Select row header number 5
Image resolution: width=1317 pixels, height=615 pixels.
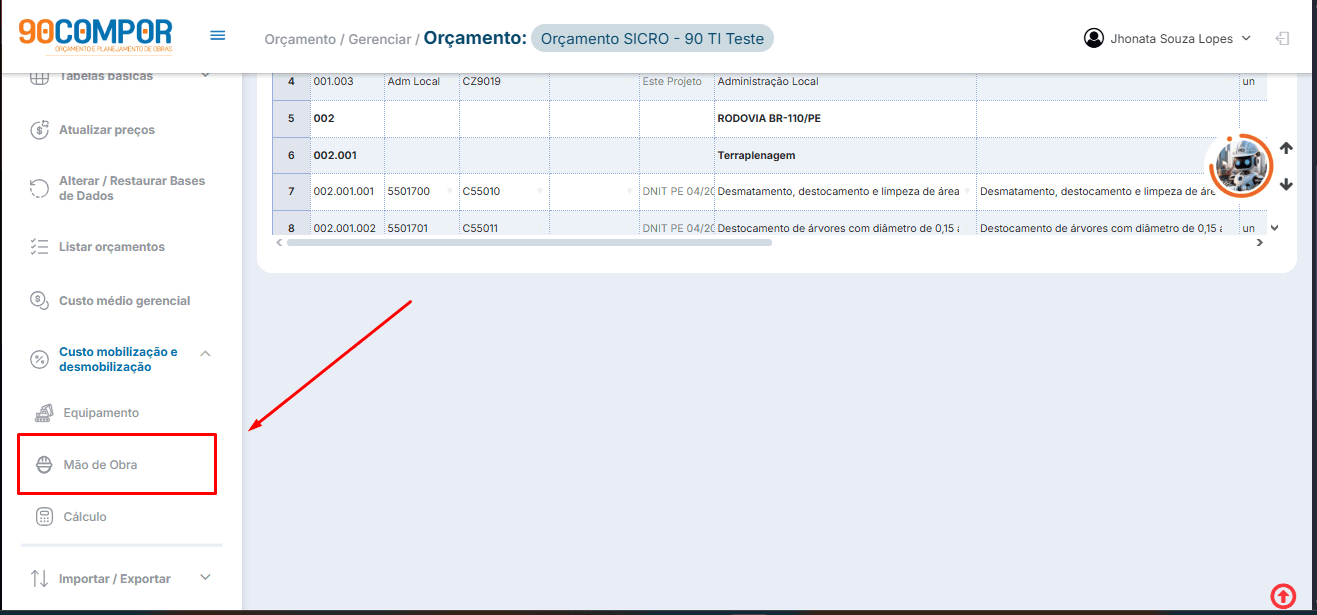tap(291, 118)
